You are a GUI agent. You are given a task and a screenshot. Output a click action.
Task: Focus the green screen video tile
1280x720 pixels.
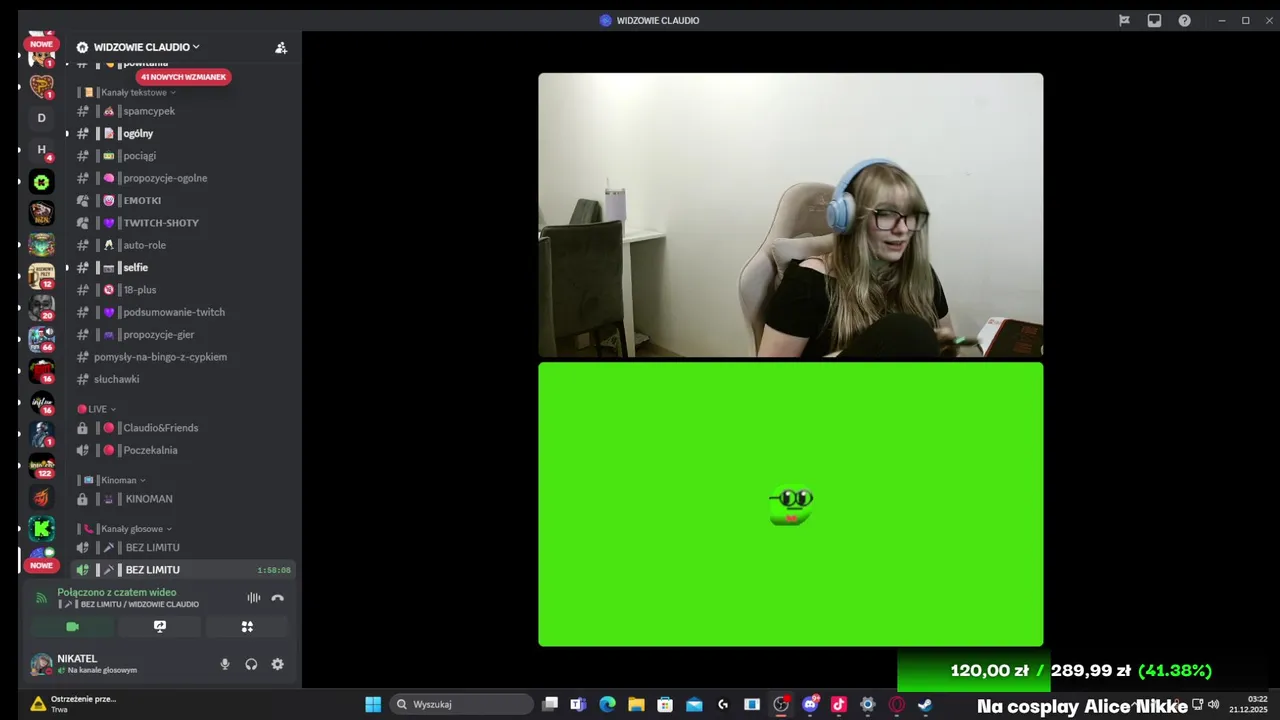coord(790,504)
